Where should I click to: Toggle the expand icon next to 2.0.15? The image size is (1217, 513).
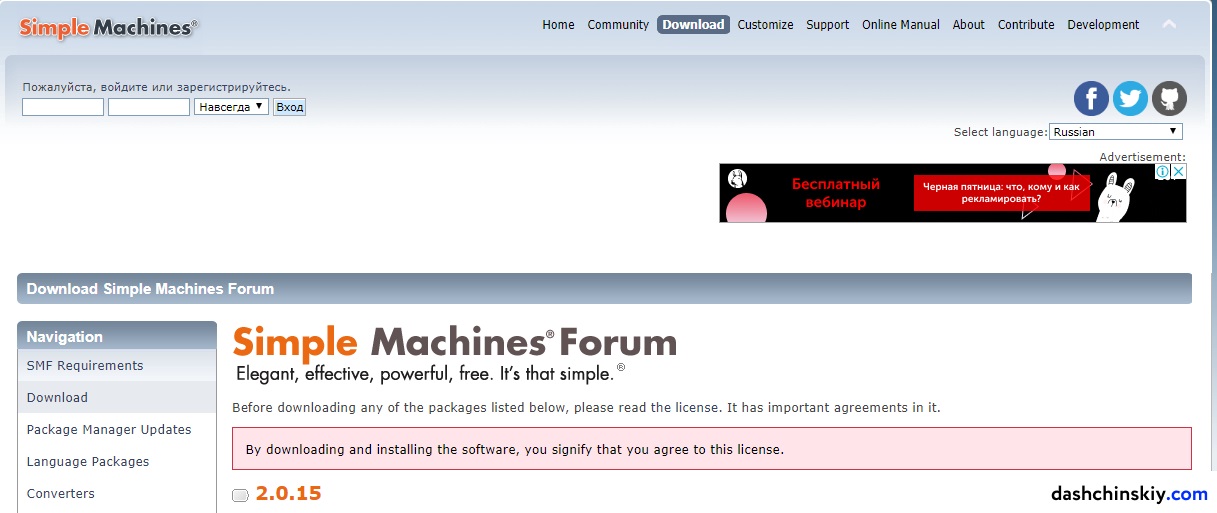(240, 495)
